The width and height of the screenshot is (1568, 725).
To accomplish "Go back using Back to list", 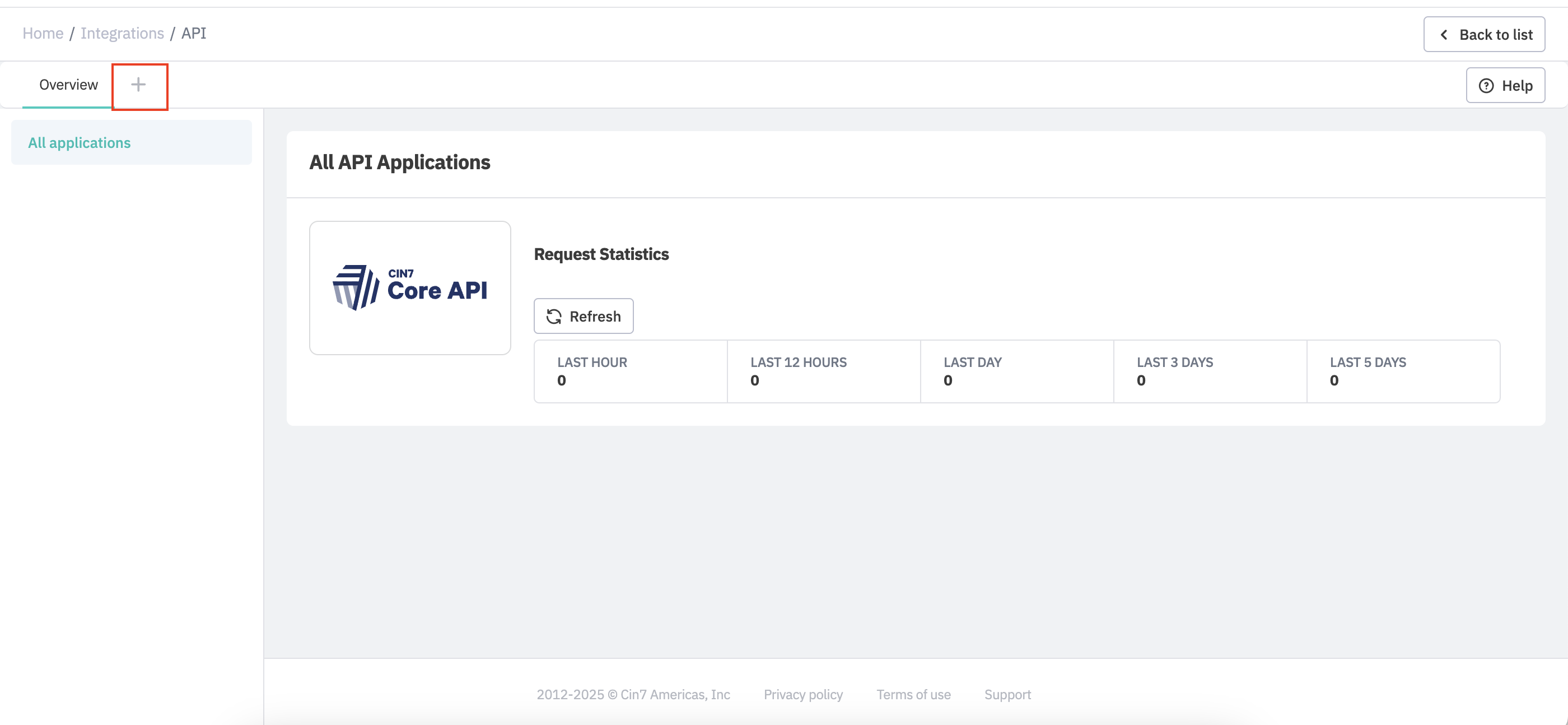I will [x=1483, y=35].
